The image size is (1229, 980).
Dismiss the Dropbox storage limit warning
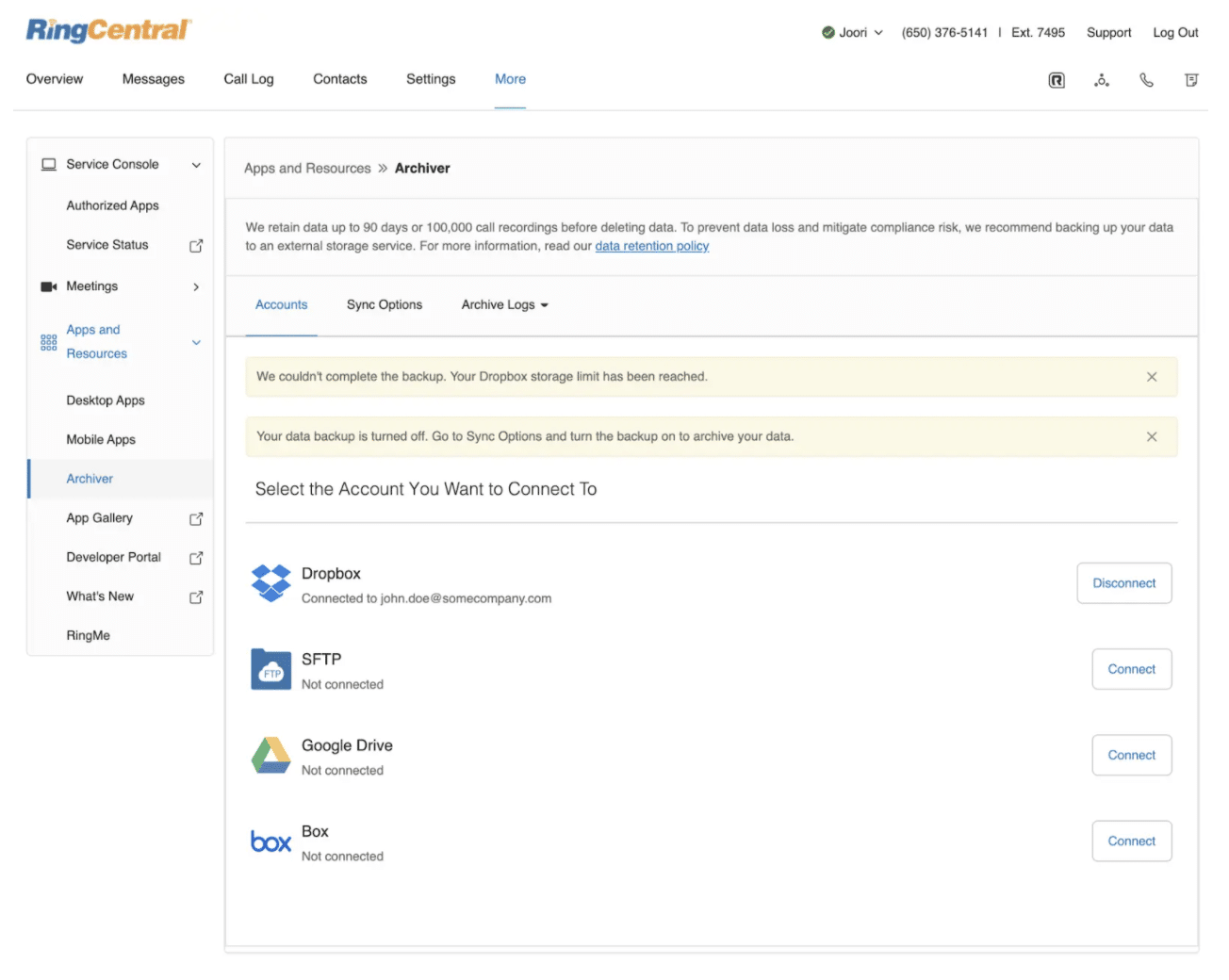click(1152, 377)
